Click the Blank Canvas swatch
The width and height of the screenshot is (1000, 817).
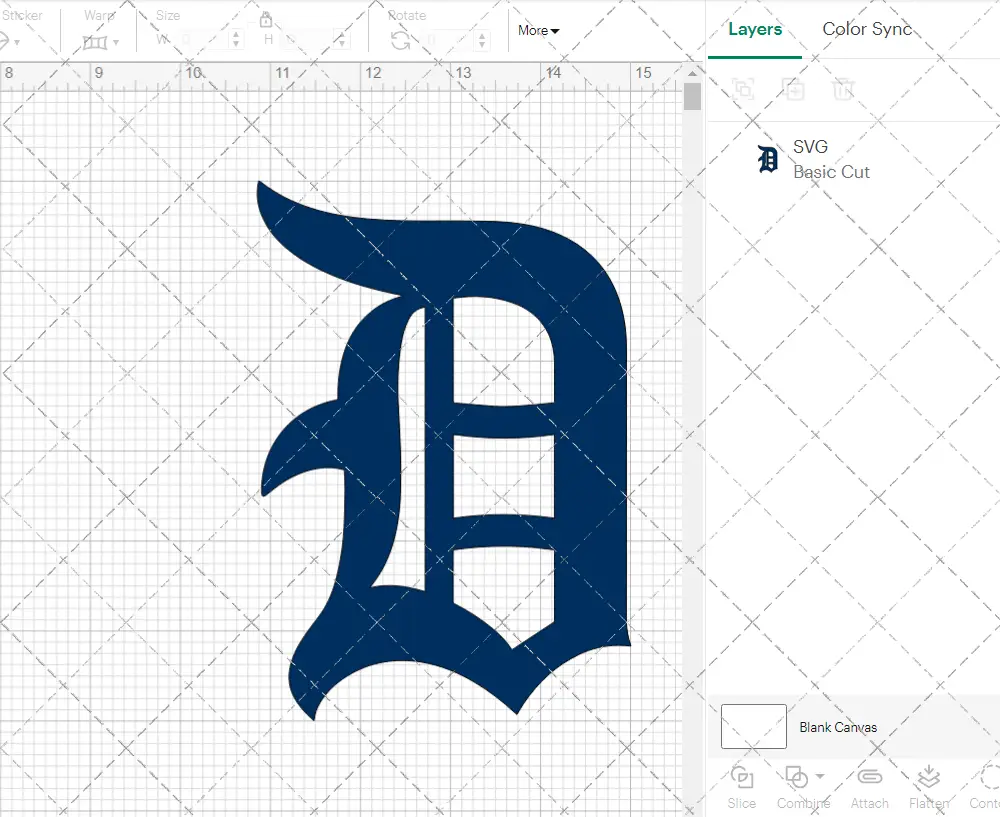click(x=753, y=726)
